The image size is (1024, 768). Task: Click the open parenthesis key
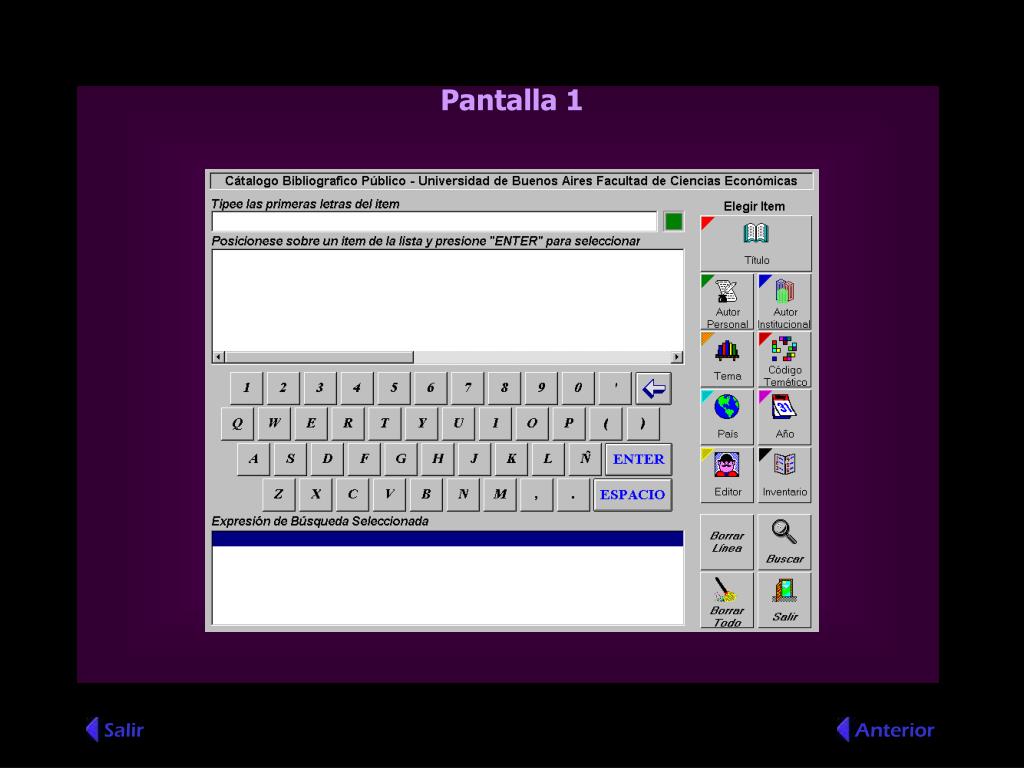click(605, 424)
